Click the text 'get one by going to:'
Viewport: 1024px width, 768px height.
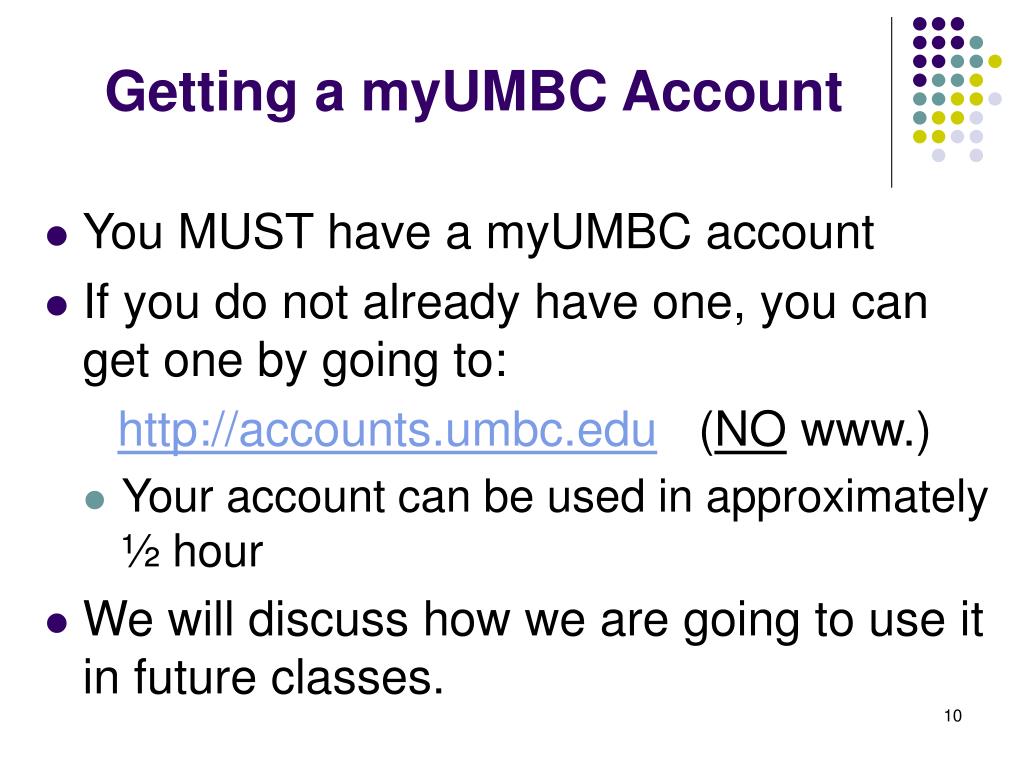pyautogui.click(x=295, y=362)
